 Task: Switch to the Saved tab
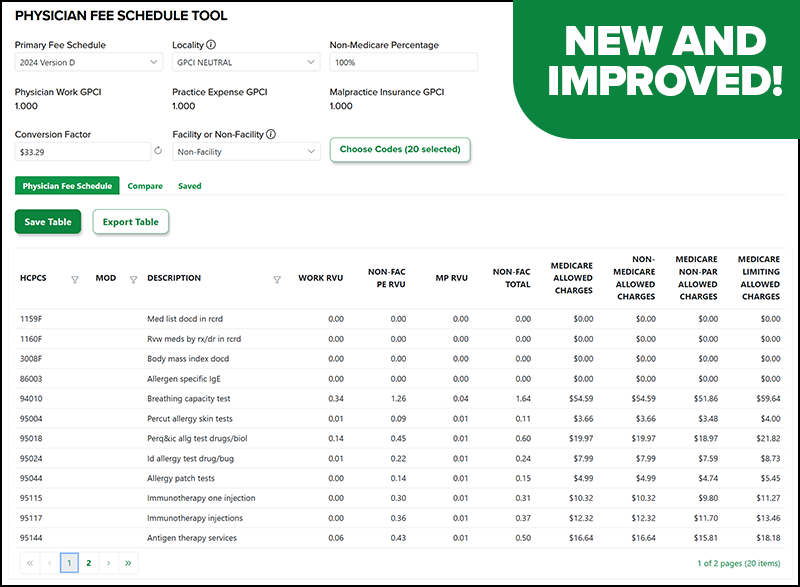click(190, 186)
